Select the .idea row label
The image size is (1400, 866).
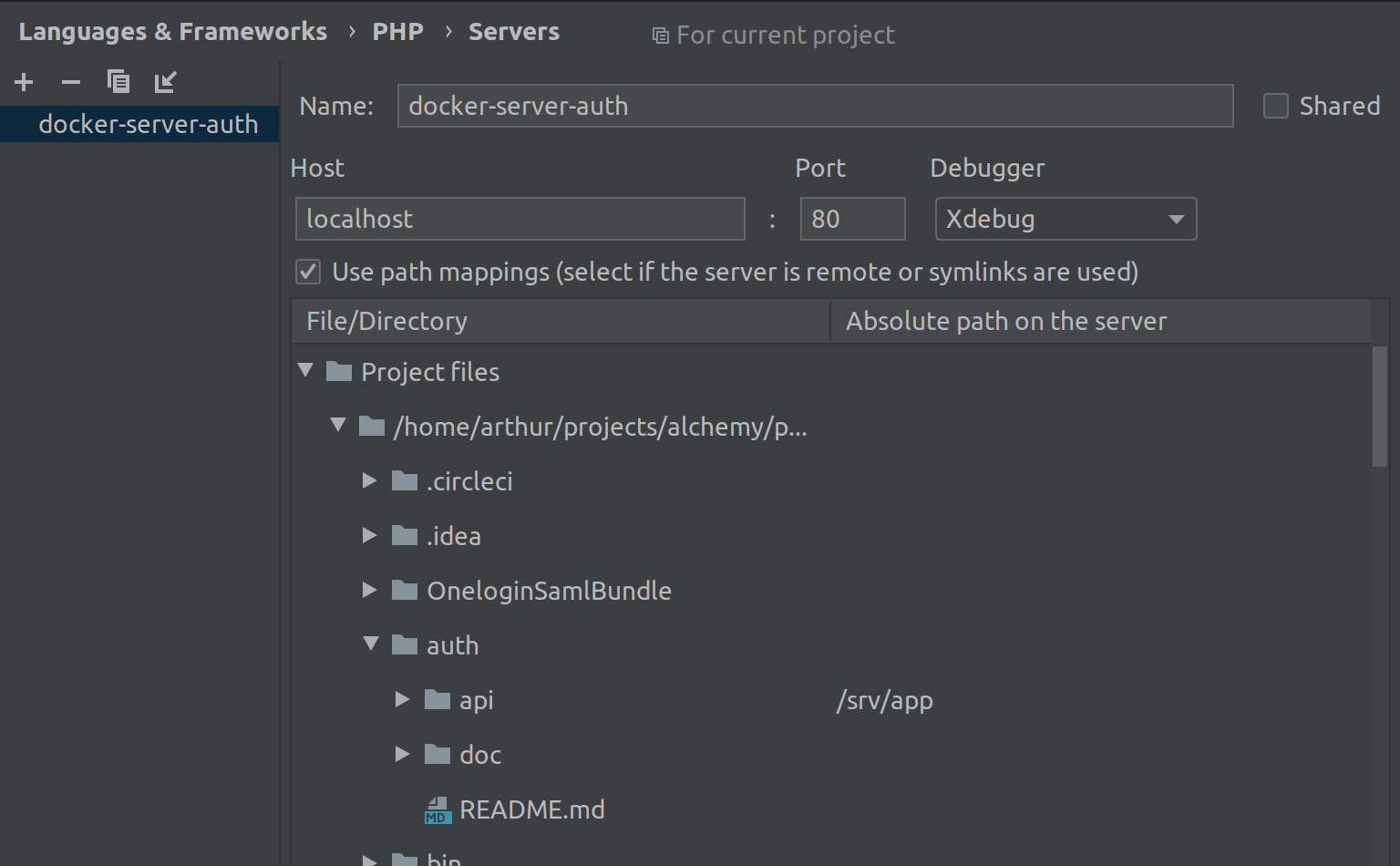tap(453, 536)
